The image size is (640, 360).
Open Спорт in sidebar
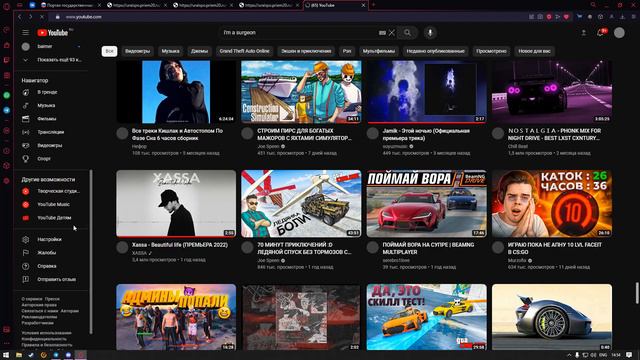pos(51,159)
